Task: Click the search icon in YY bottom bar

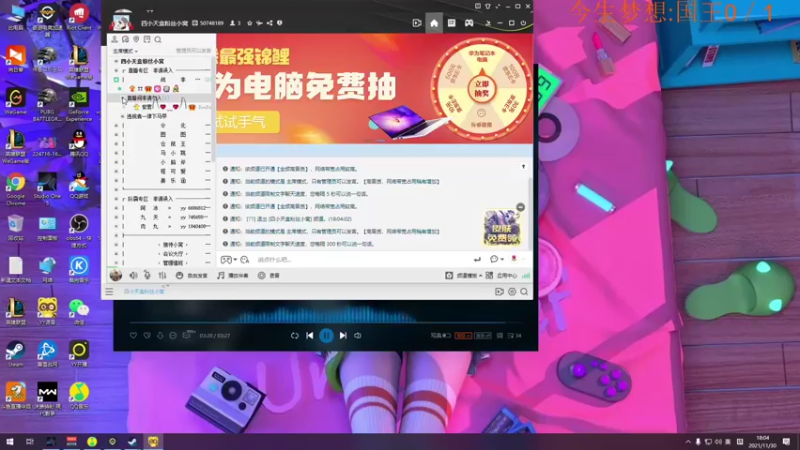Action: coord(524,292)
